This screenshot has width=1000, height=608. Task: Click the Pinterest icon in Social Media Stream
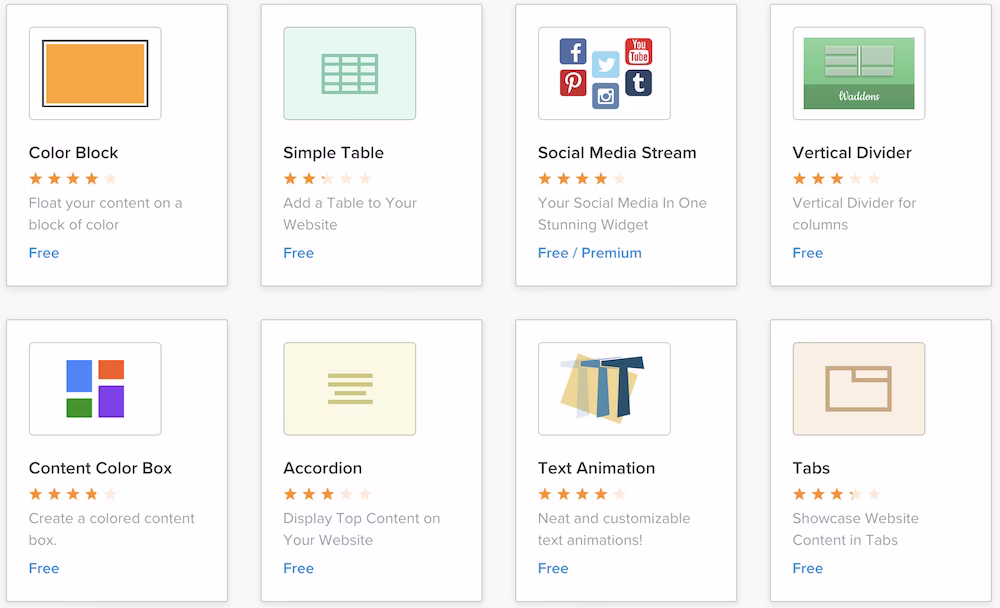573,82
